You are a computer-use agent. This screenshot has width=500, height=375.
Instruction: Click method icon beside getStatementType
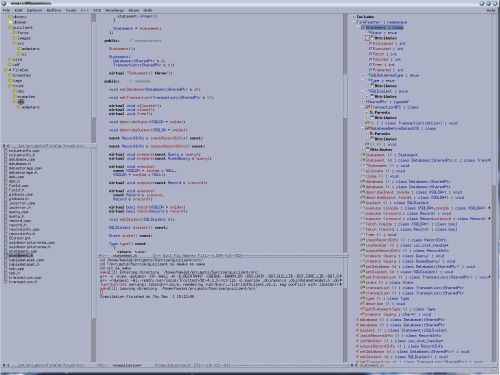pos(363,309)
